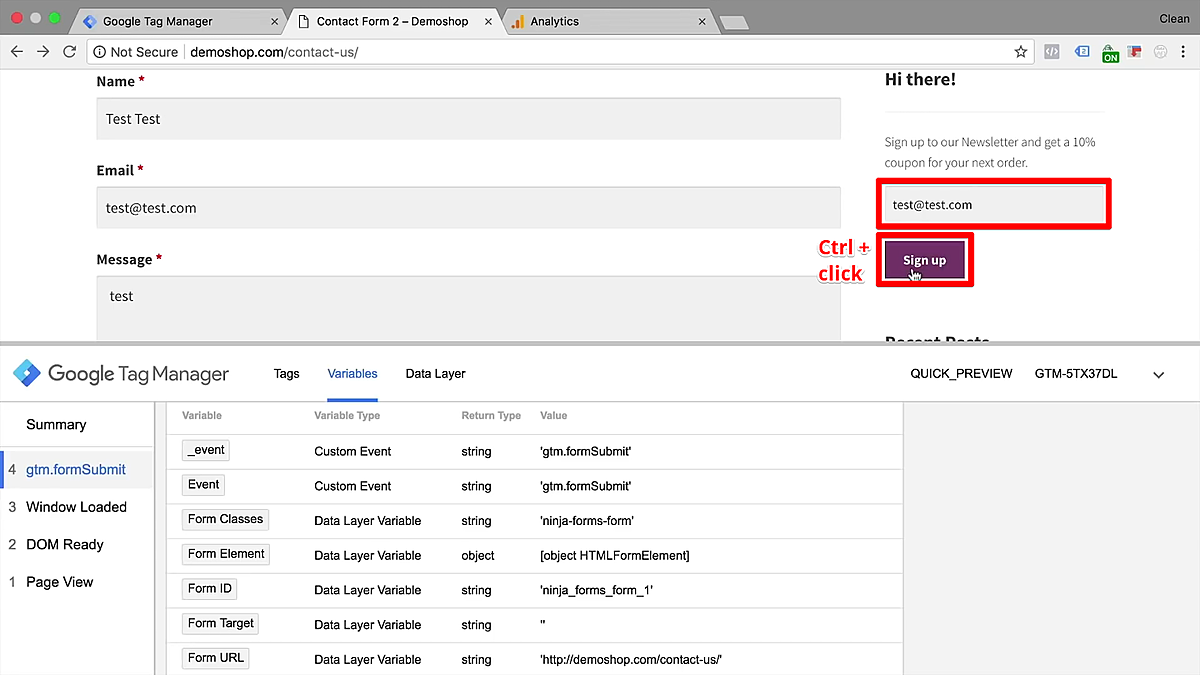1200x675 pixels.
Task: Click the [object HTMLFormElement] value
Action: click(x=614, y=556)
